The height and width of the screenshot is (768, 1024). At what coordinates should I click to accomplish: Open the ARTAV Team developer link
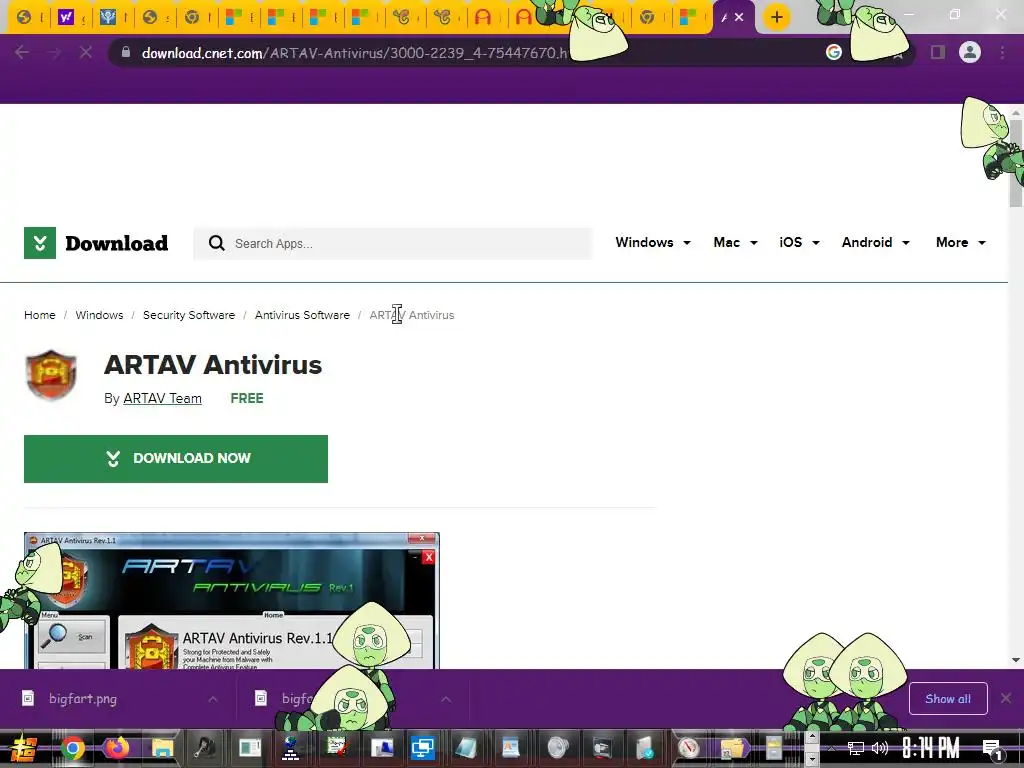click(163, 398)
